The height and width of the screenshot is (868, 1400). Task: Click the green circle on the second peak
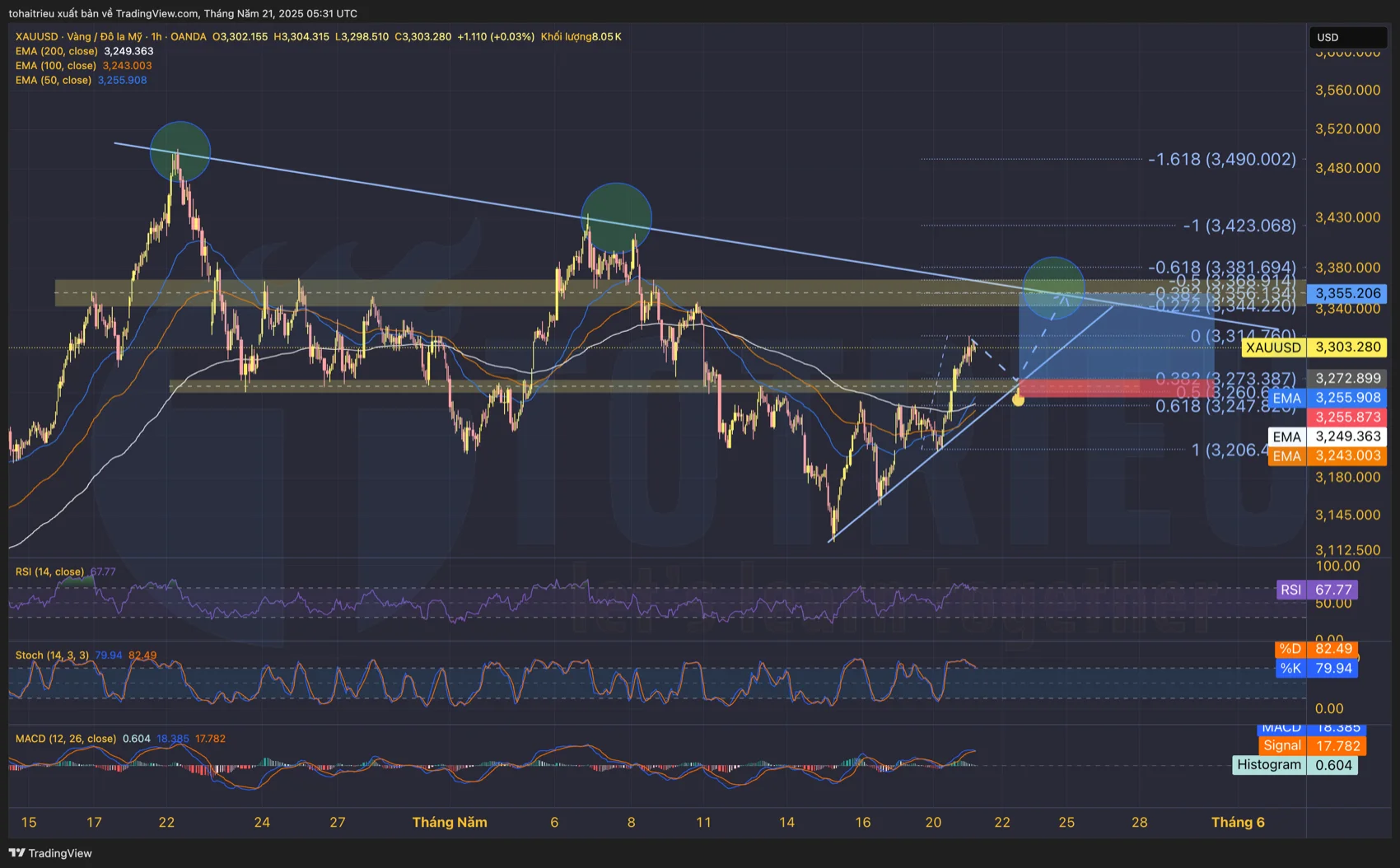click(616, 218)
